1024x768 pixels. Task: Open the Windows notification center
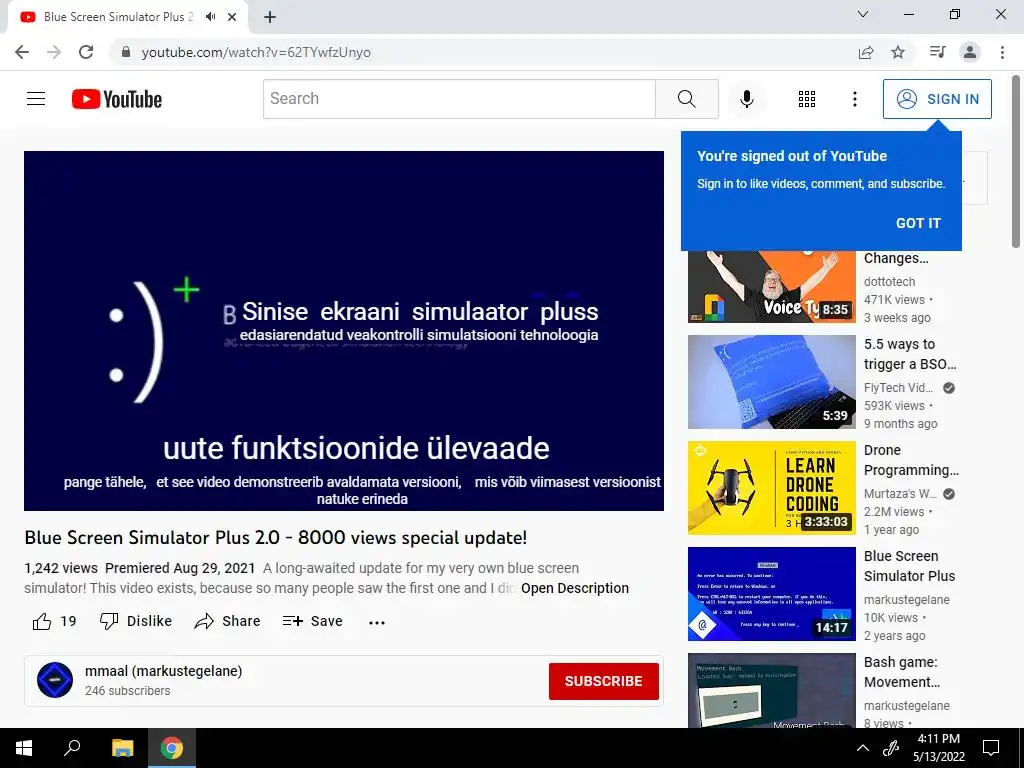(x=991, y=748)
